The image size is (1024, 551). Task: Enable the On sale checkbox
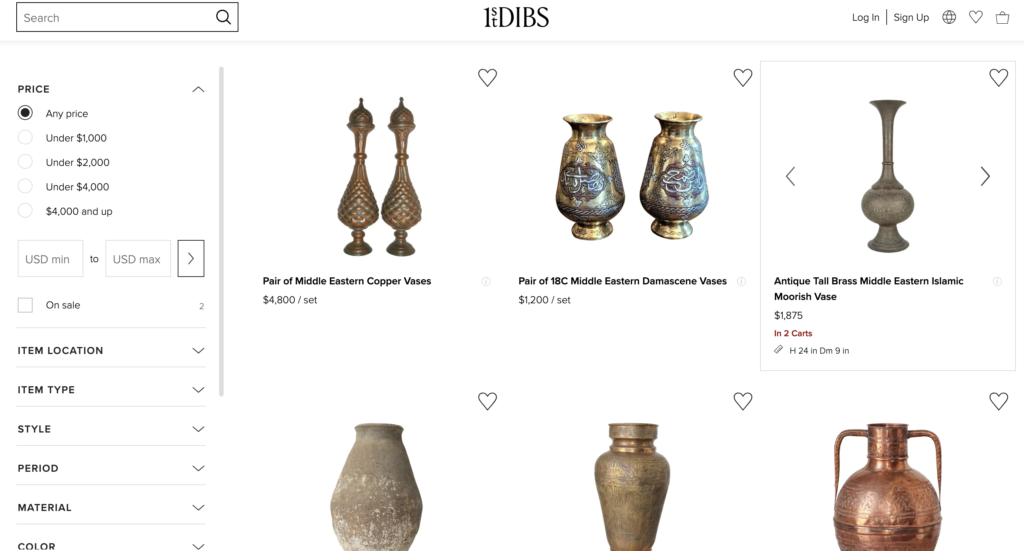(26, 305)
